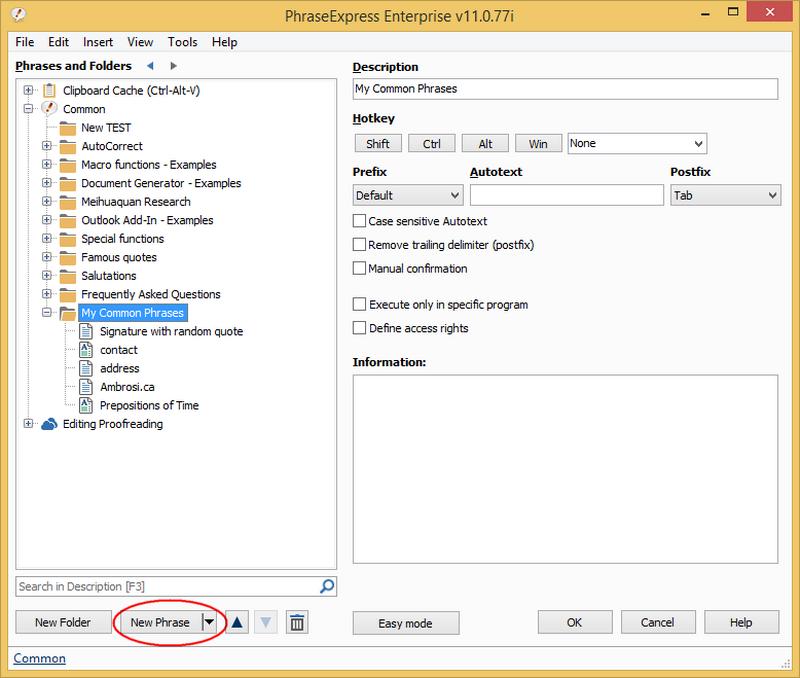Navigate forward with the right arrow

[173, 66]
